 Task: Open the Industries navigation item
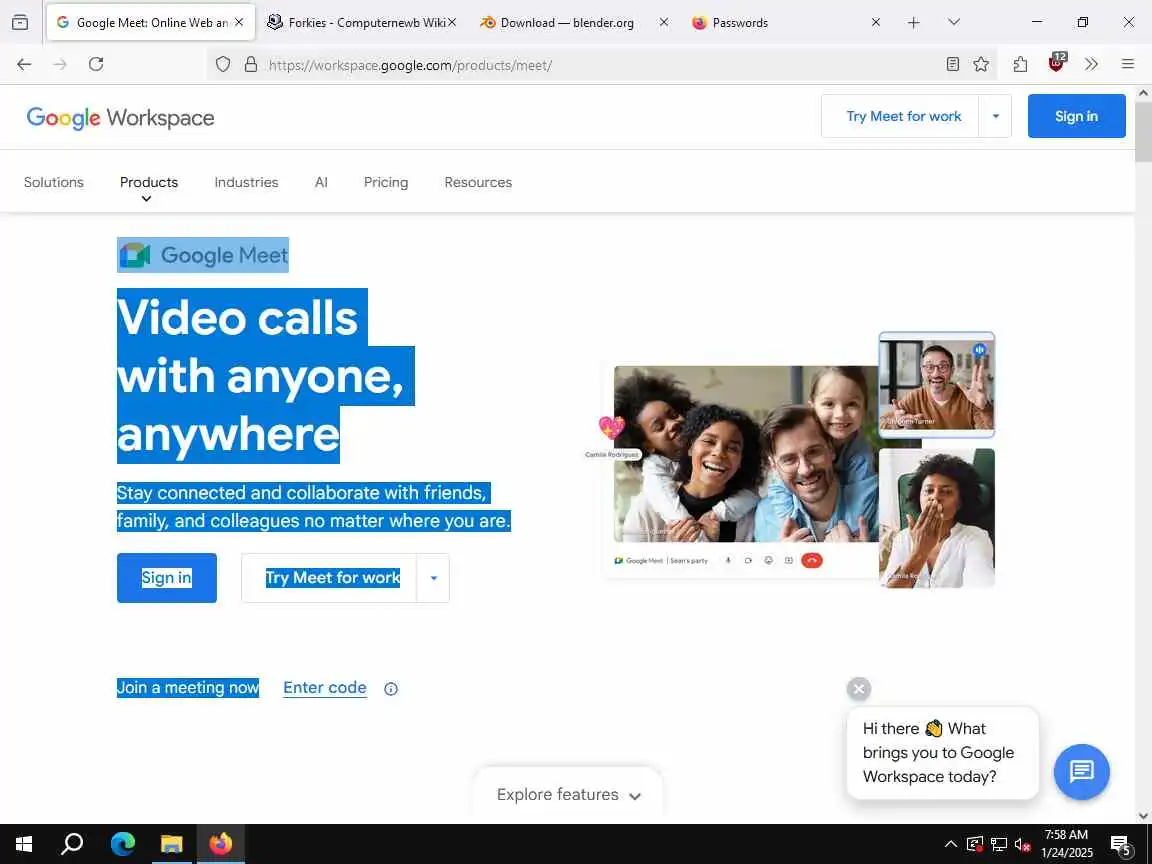click(x=246, y=182)
